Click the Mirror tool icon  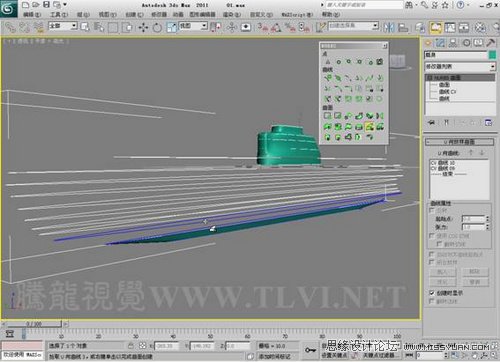389,27
